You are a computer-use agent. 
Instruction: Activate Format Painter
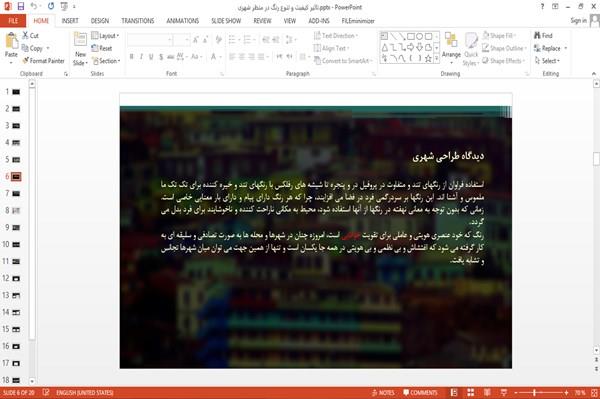[43, 60]
